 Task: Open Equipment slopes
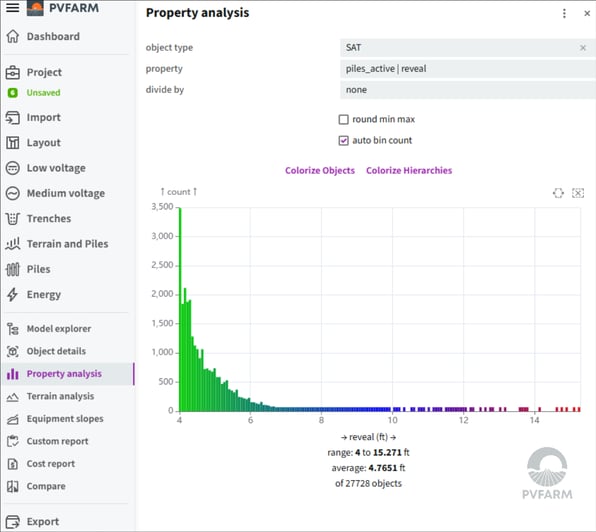click(65, 419)
